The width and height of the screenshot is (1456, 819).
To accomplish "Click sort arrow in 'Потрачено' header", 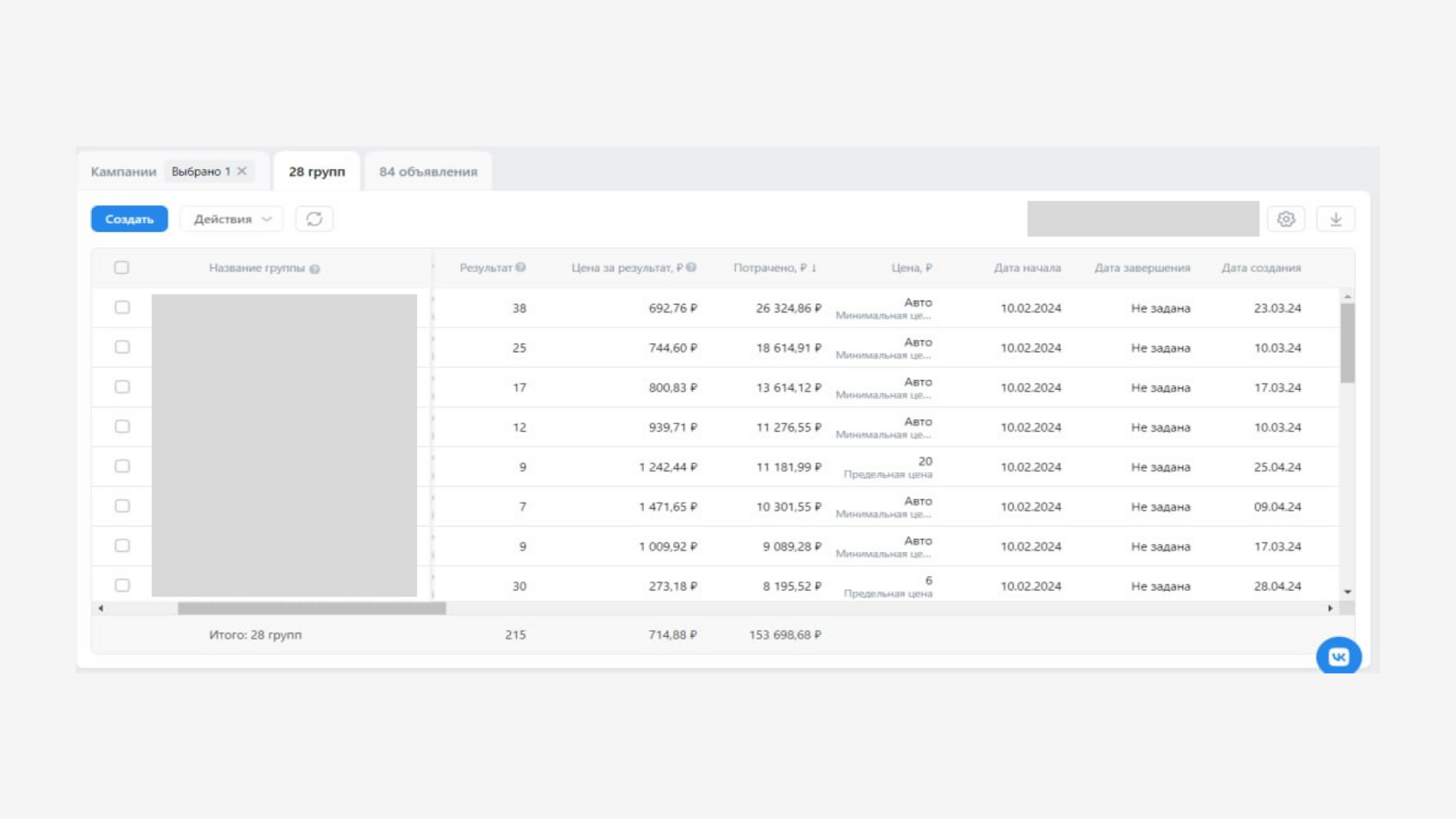I will [814, 268].
